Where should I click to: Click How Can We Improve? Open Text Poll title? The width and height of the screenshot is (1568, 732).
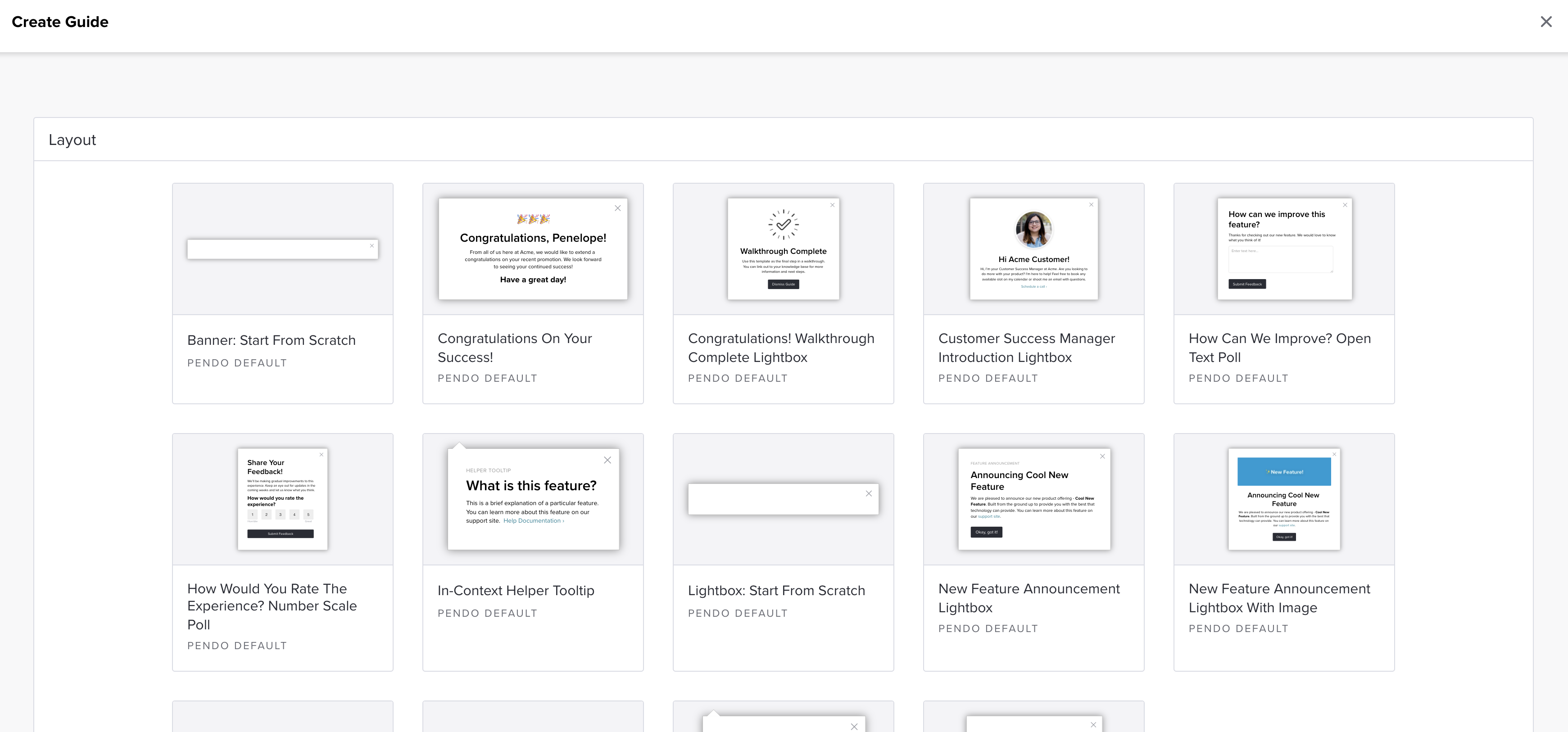point(1279,348)
